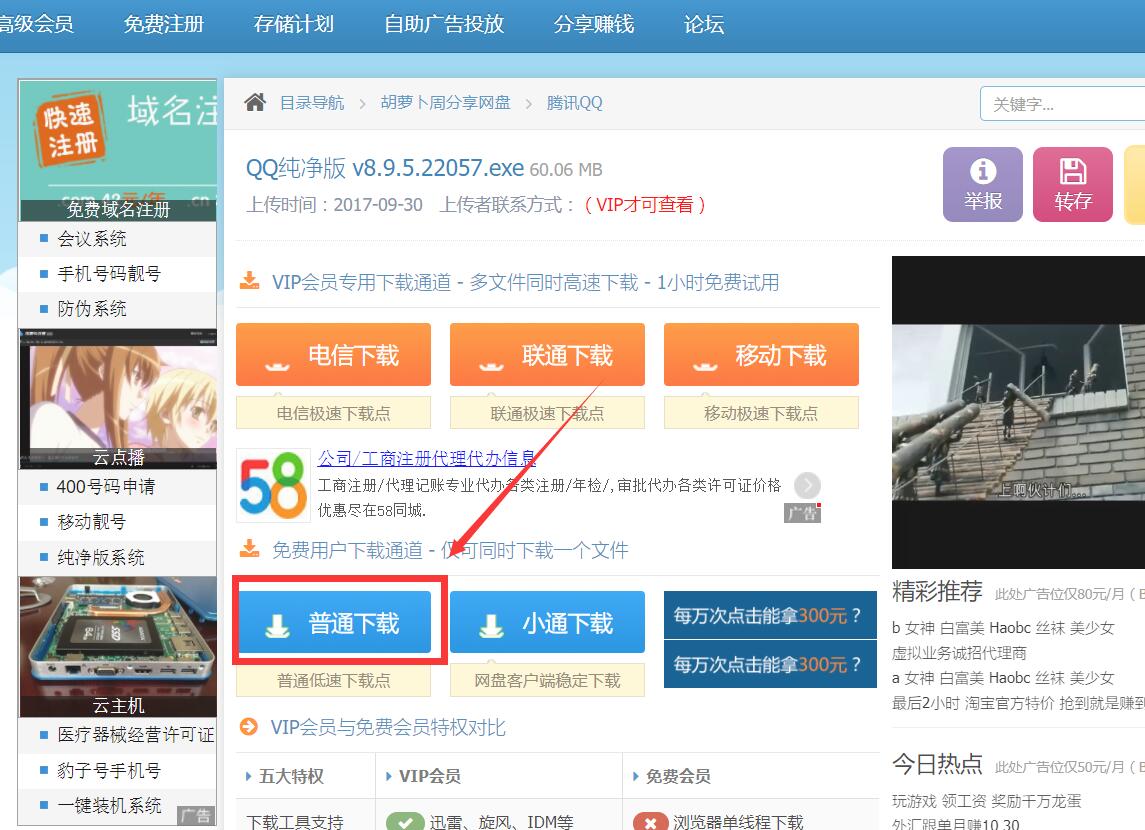1145x830 pixels.
Task: Focus the 关键字 search field
Action: click(x=1062, y=104)
